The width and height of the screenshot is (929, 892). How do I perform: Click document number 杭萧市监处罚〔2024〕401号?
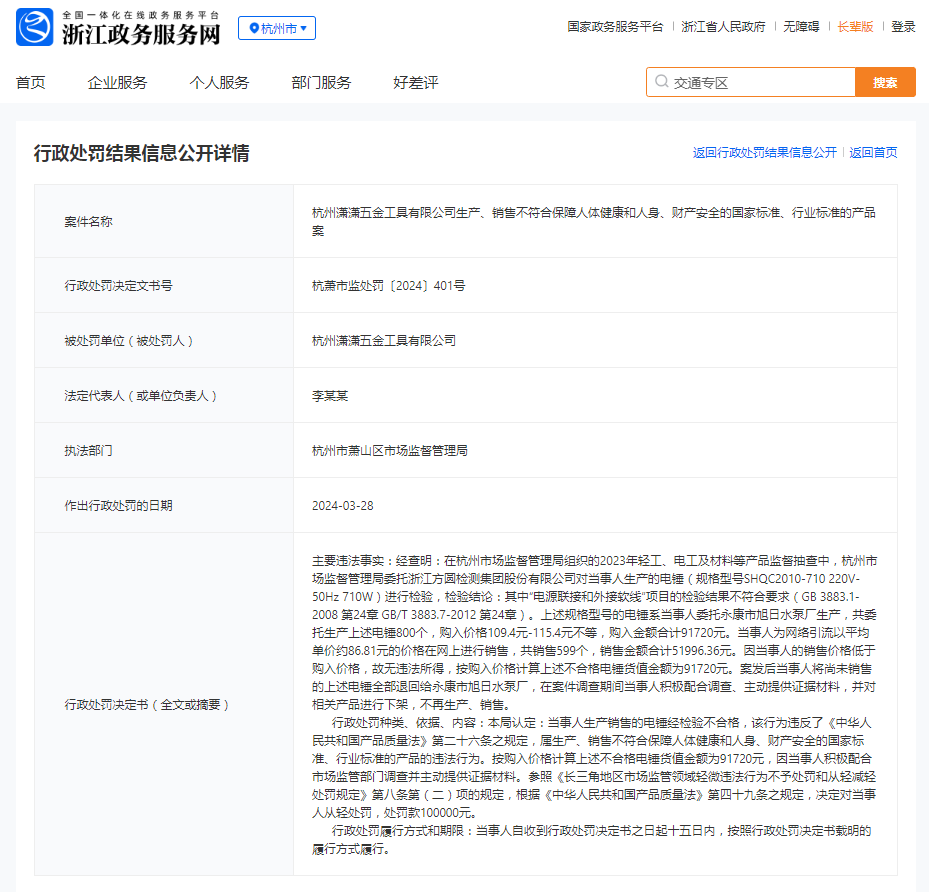(389, 285)
